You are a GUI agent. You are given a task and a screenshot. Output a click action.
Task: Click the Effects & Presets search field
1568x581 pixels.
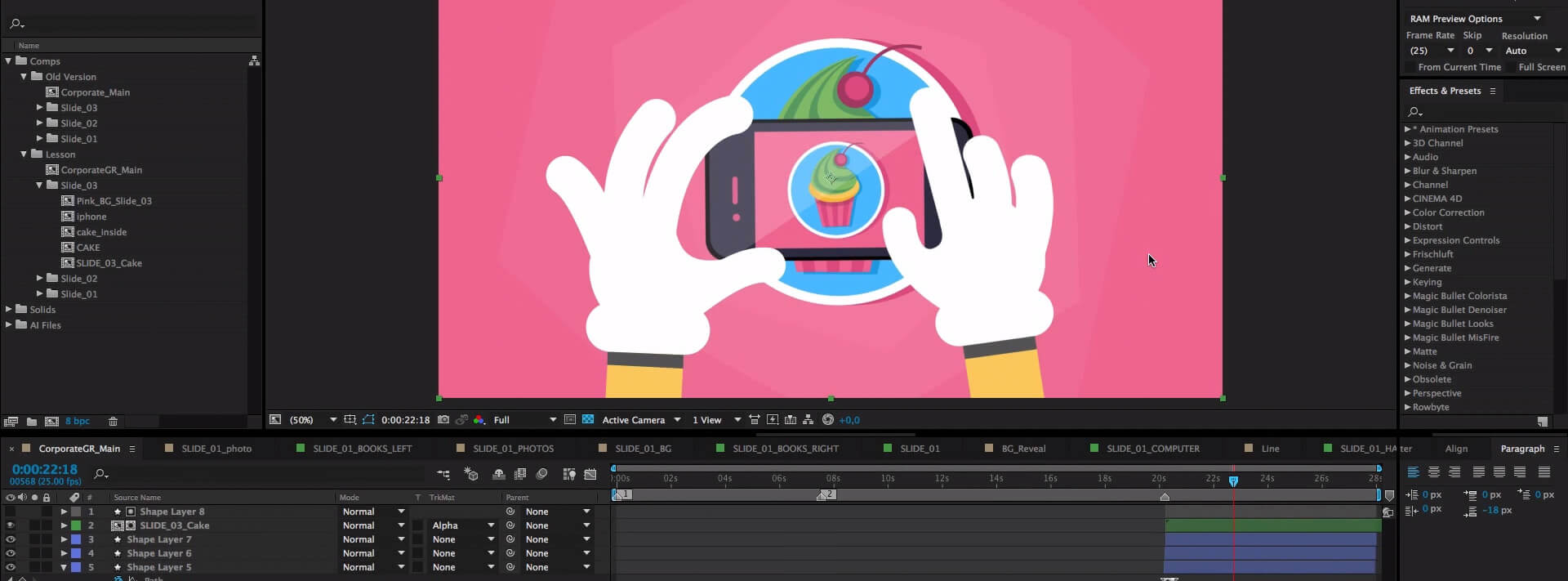tap(1482, 111)
